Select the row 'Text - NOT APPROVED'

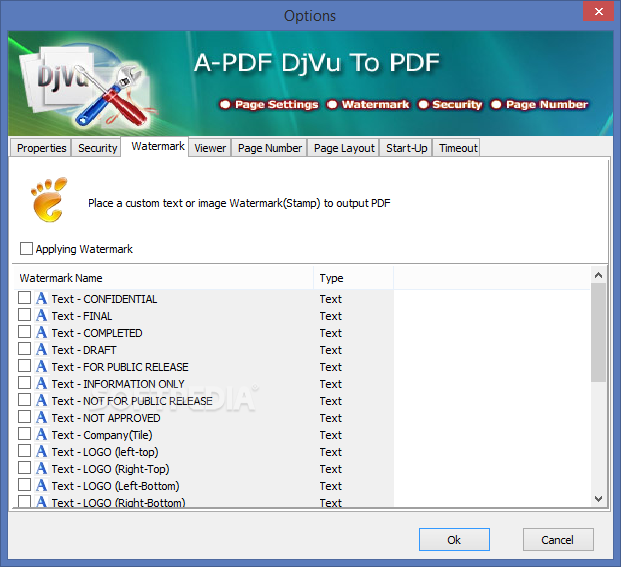point(204,418)
